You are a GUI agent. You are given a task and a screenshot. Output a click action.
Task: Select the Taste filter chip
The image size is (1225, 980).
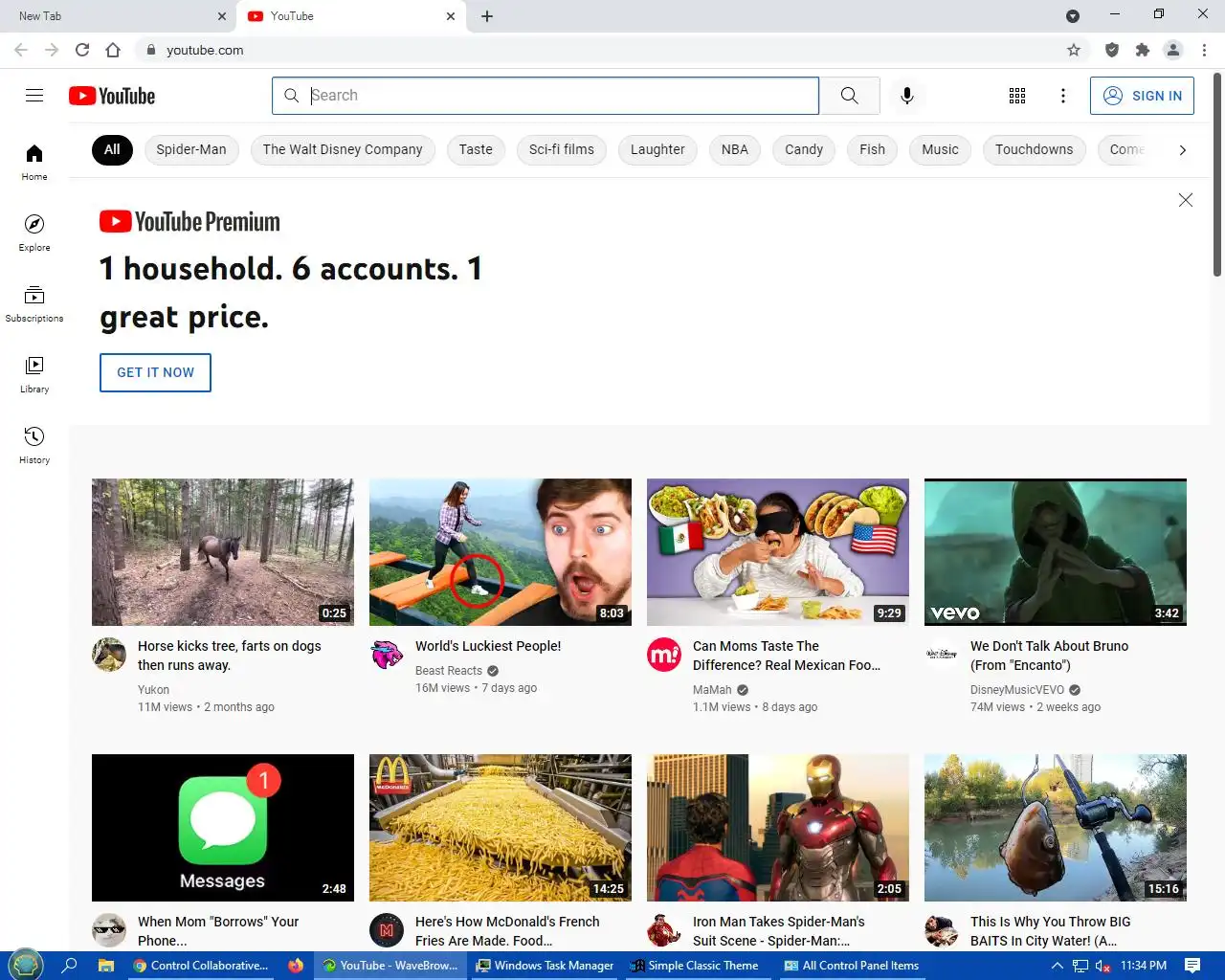pos(476,149)
